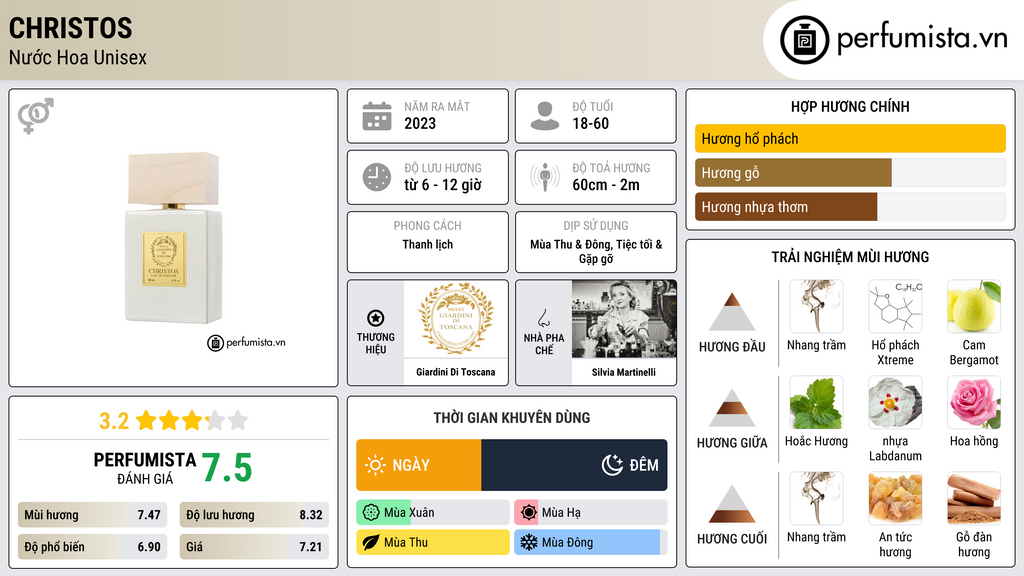Click the Mùa Thu season bar
The image size is (1024, 576).
433,542
